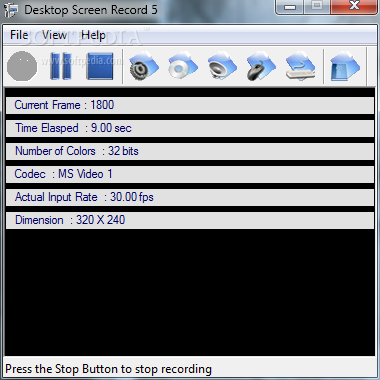380x380 pixels.
Task: Open the folder icon with CD disc
Action: point(183,66)
